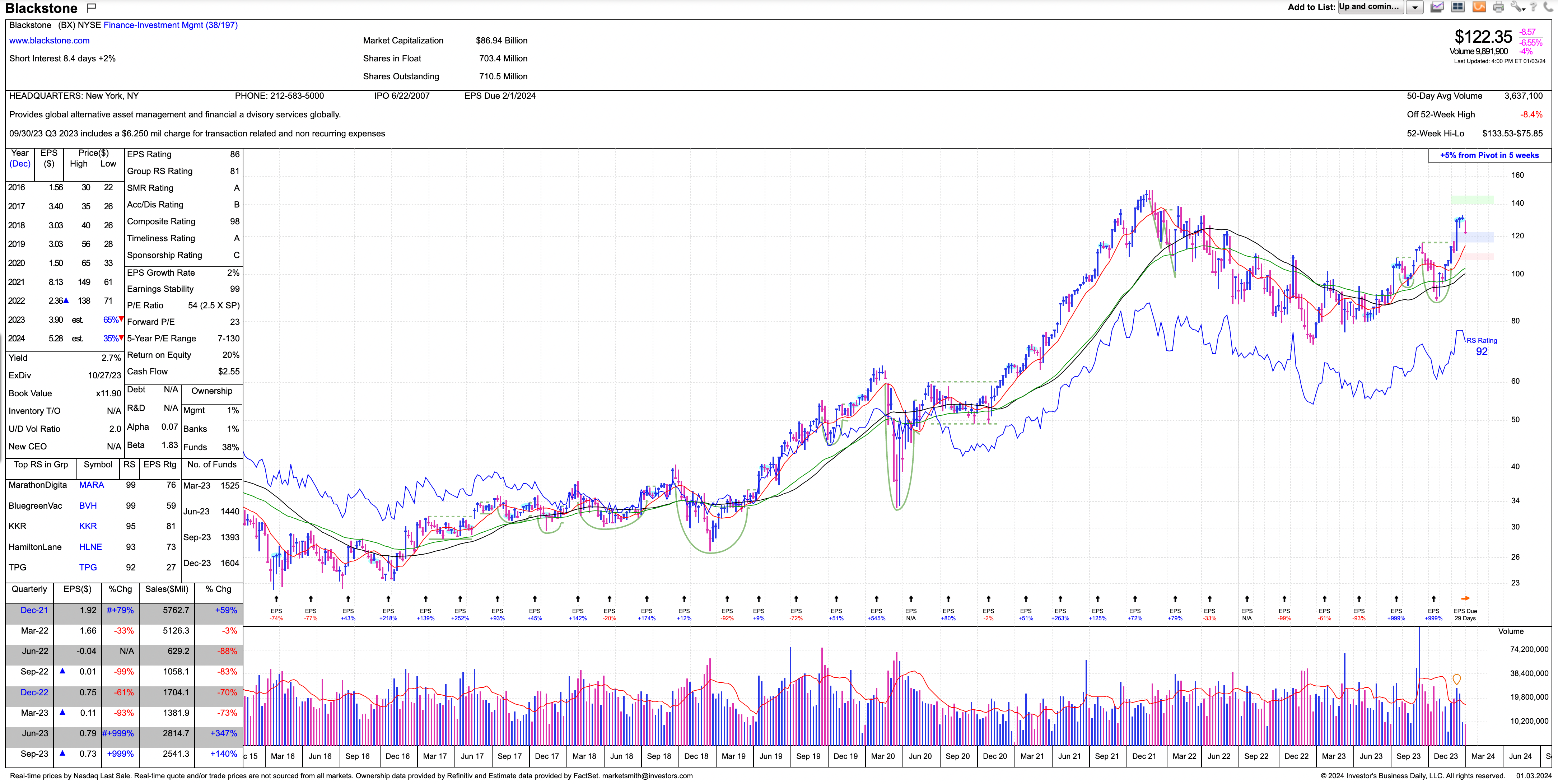This screenshot has width=1558, height=784.
Task: Click Dec-23 fund count 1604
Action: (x=230, y=563)
